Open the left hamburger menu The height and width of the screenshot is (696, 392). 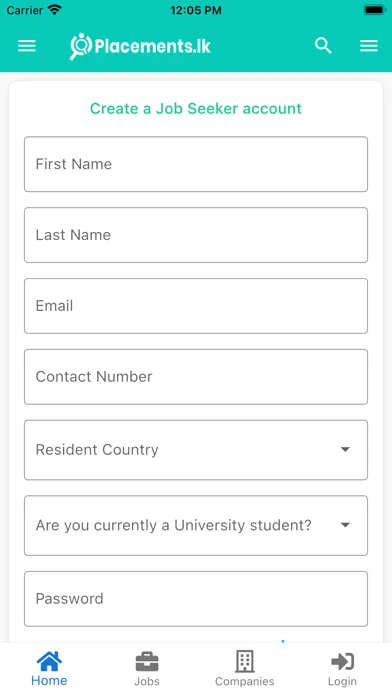tap(27, 46)
